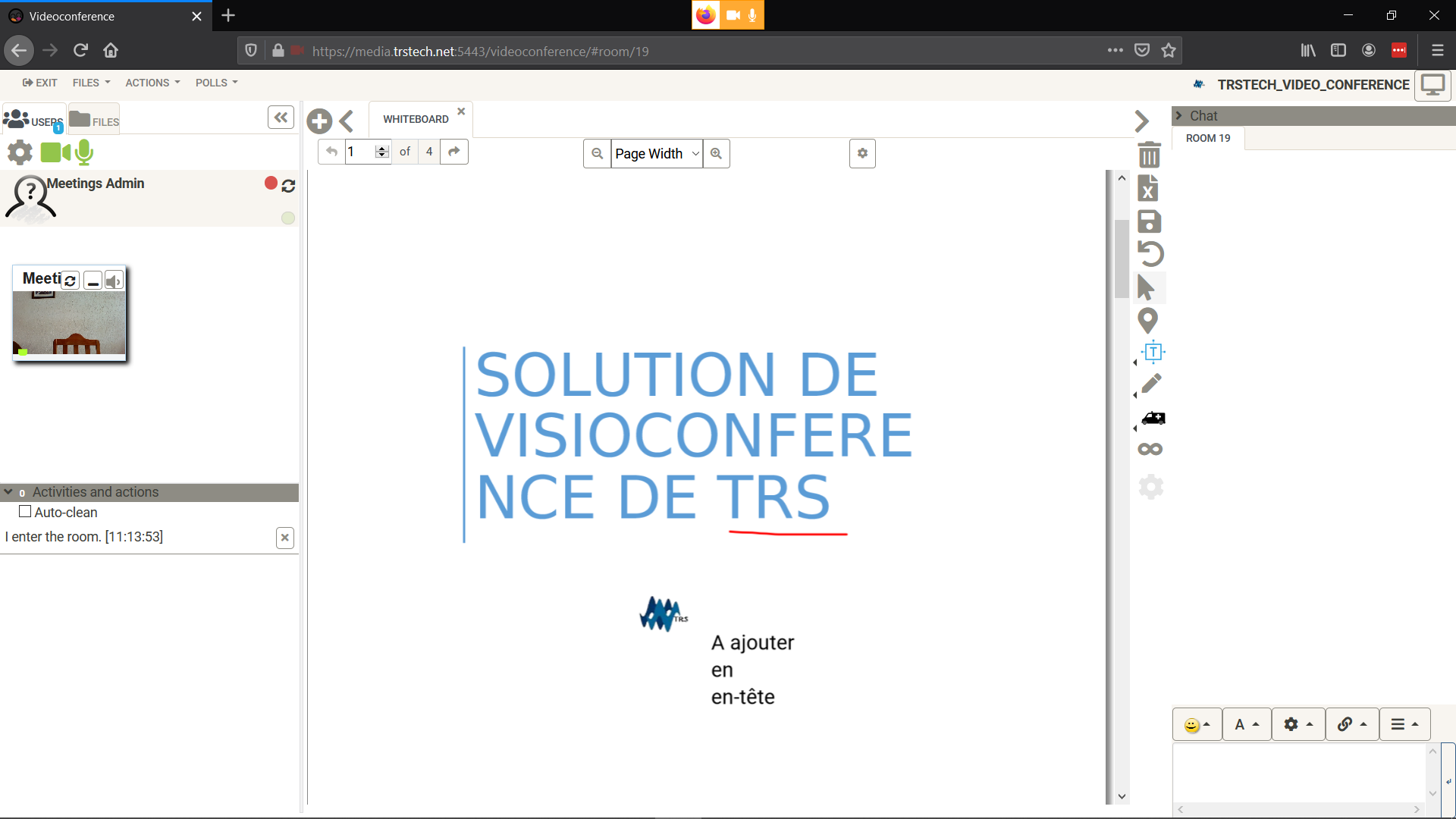1456x819 pixels.
Task: Click the chat message input area
Action: click(1300, 773)
